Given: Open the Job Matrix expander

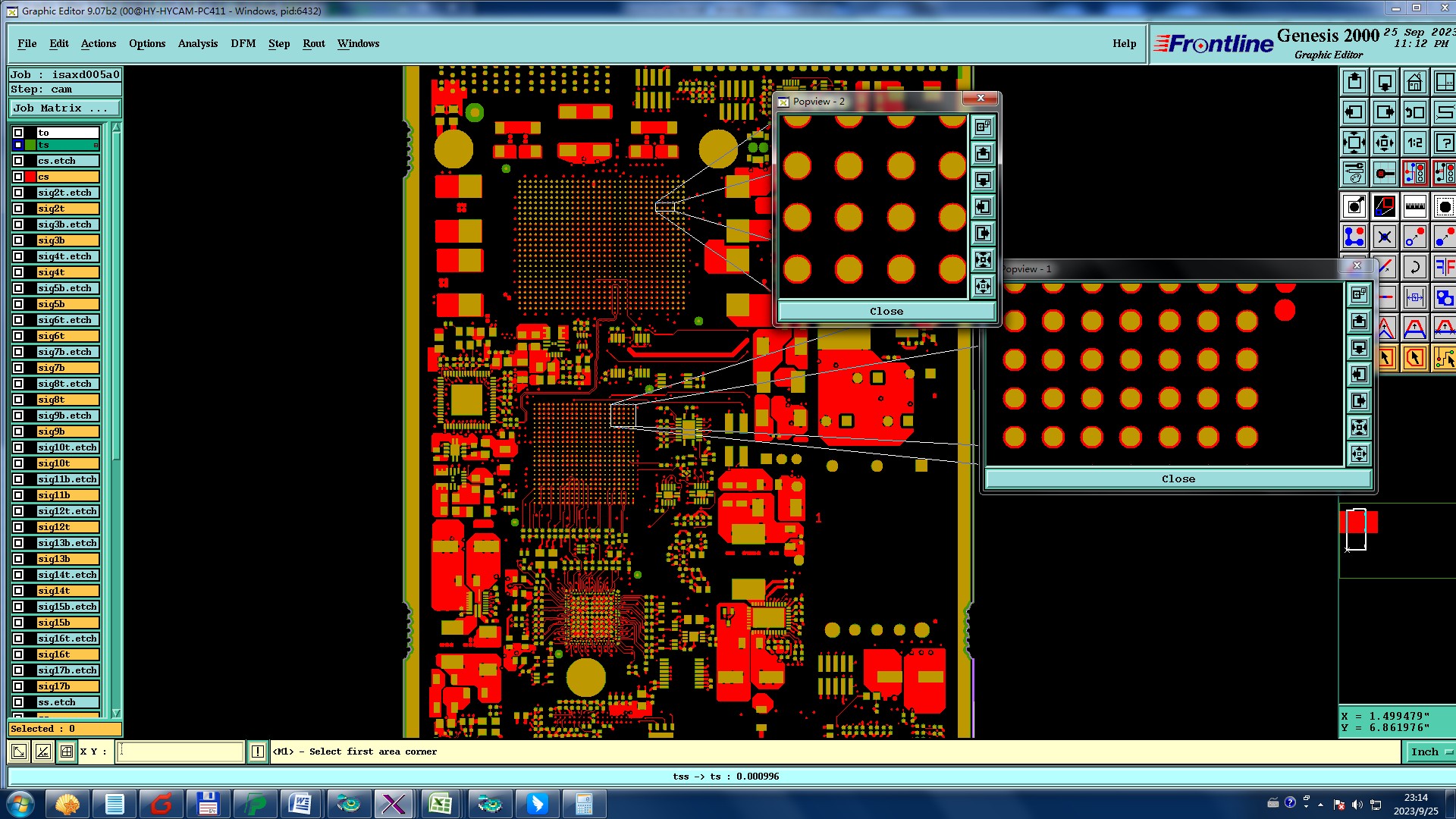Looking at the screenshot, I should coord(64,108).
